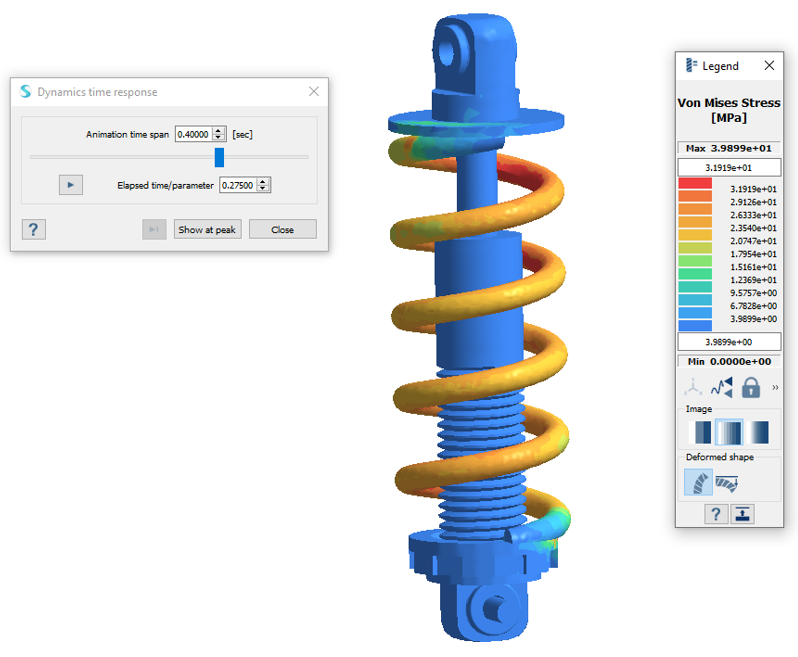Image resolution: width=798 pixels, height=657 pixels.
Task: Choose the middle Image gradient style
Action: click(x=729, y=433)
